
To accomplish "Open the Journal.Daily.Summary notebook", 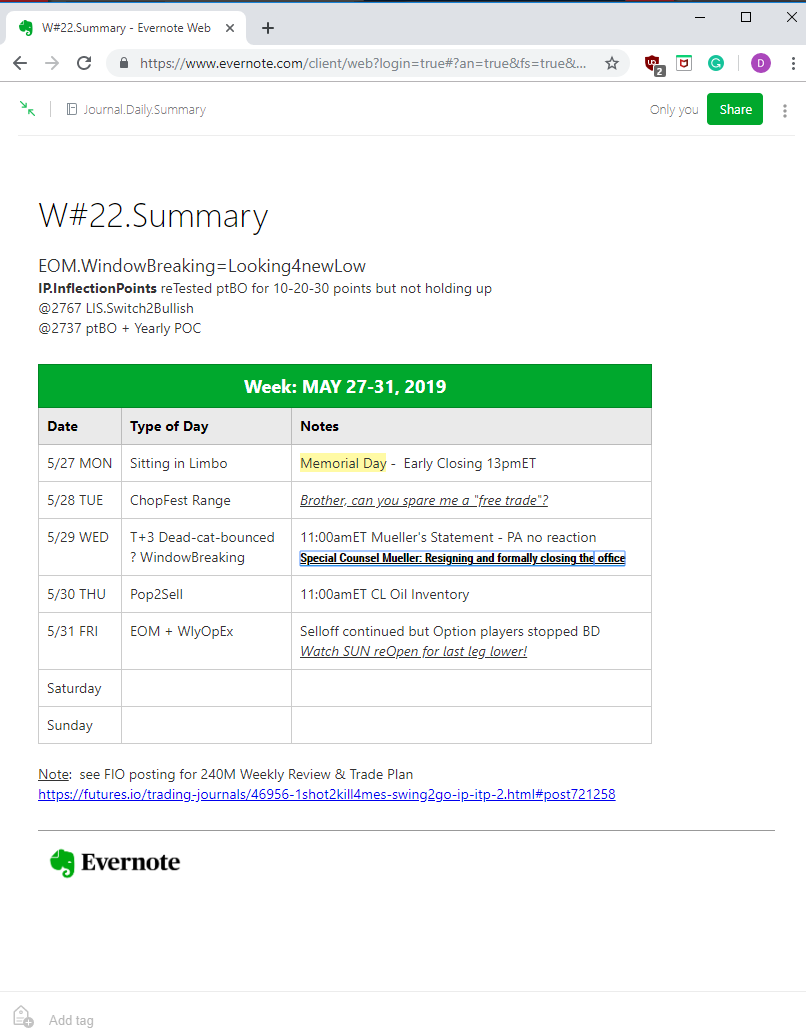I will [x=136, y=110].
